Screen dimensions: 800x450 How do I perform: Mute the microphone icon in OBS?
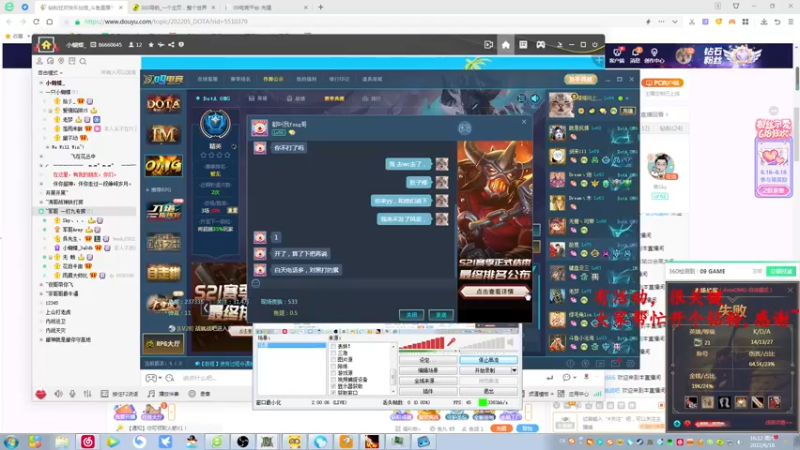coord(451,342)
